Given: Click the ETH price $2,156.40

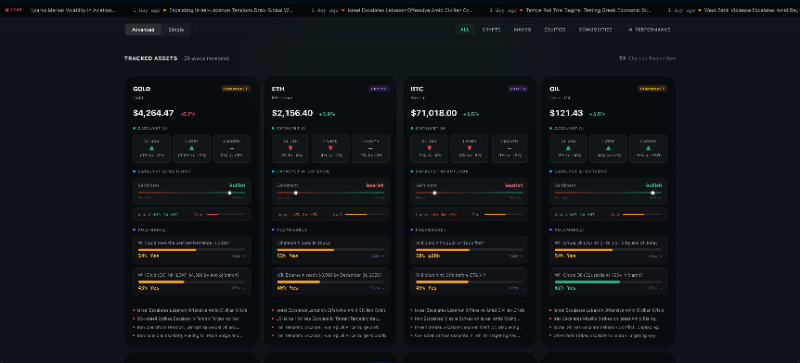Looking at the screenshot, I should (x=292, y=113).
